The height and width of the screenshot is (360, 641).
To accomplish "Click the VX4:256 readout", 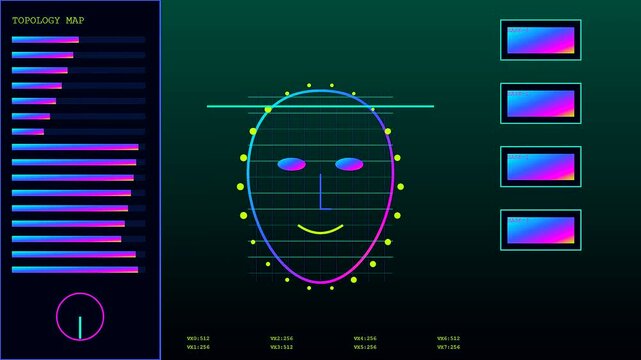I will [365, 338].
